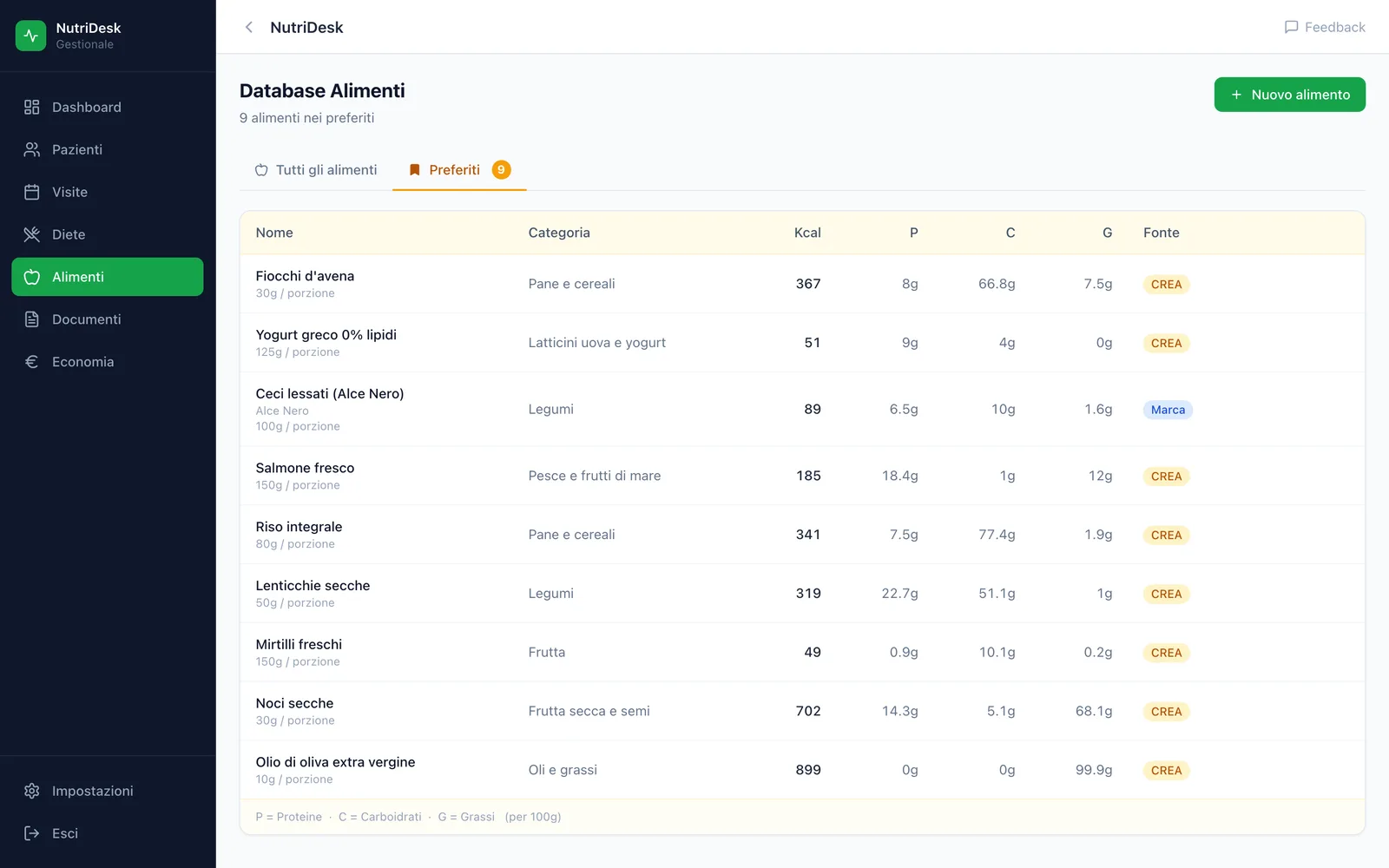Click the Economia euro icon
The width and height of the screenshot is (1389, 868).
click(x=32, y=362)
